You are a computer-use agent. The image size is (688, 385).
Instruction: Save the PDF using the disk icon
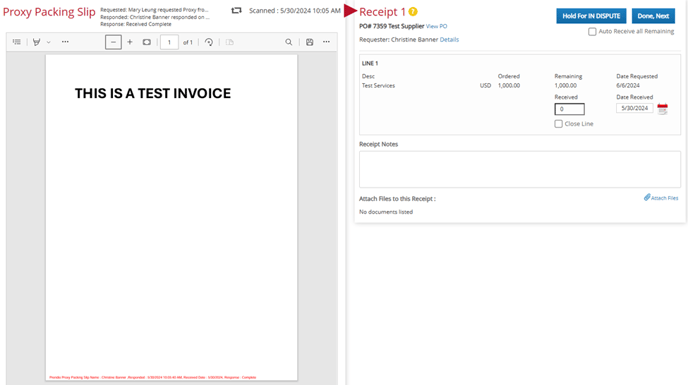coord(309,42)
